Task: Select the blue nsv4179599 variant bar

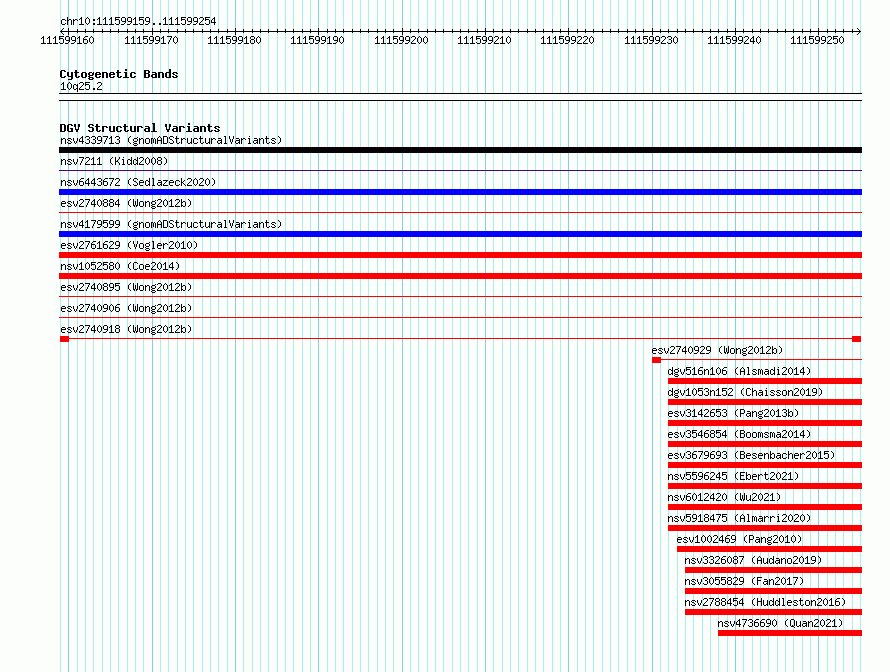Action: (x=460, y=234)
